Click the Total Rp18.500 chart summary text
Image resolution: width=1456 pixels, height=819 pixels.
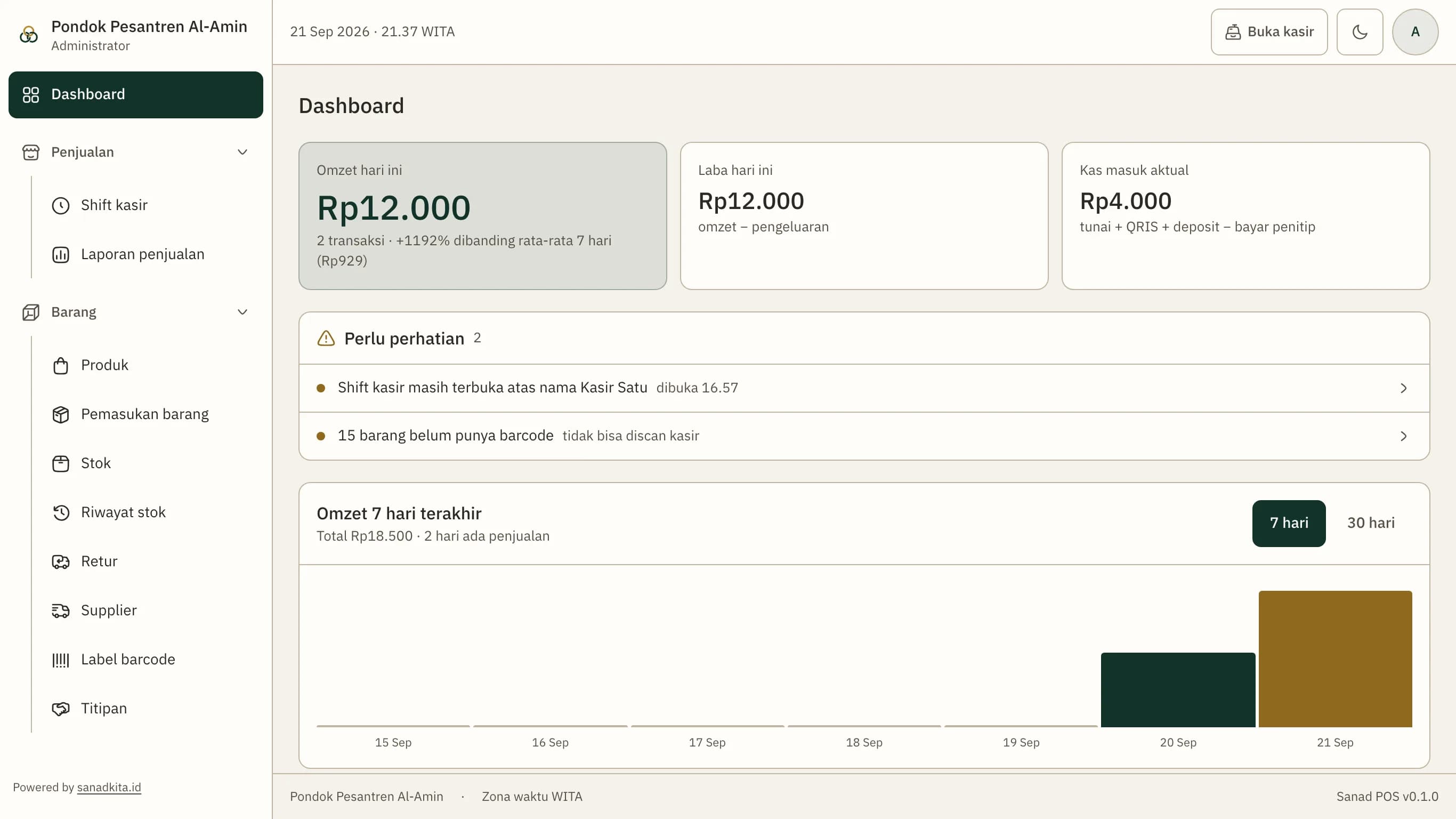[x=433, y=536]
